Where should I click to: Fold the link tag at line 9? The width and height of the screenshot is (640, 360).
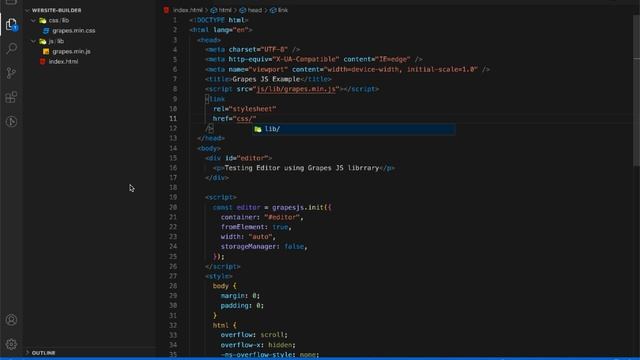click(x=207, y=99)
